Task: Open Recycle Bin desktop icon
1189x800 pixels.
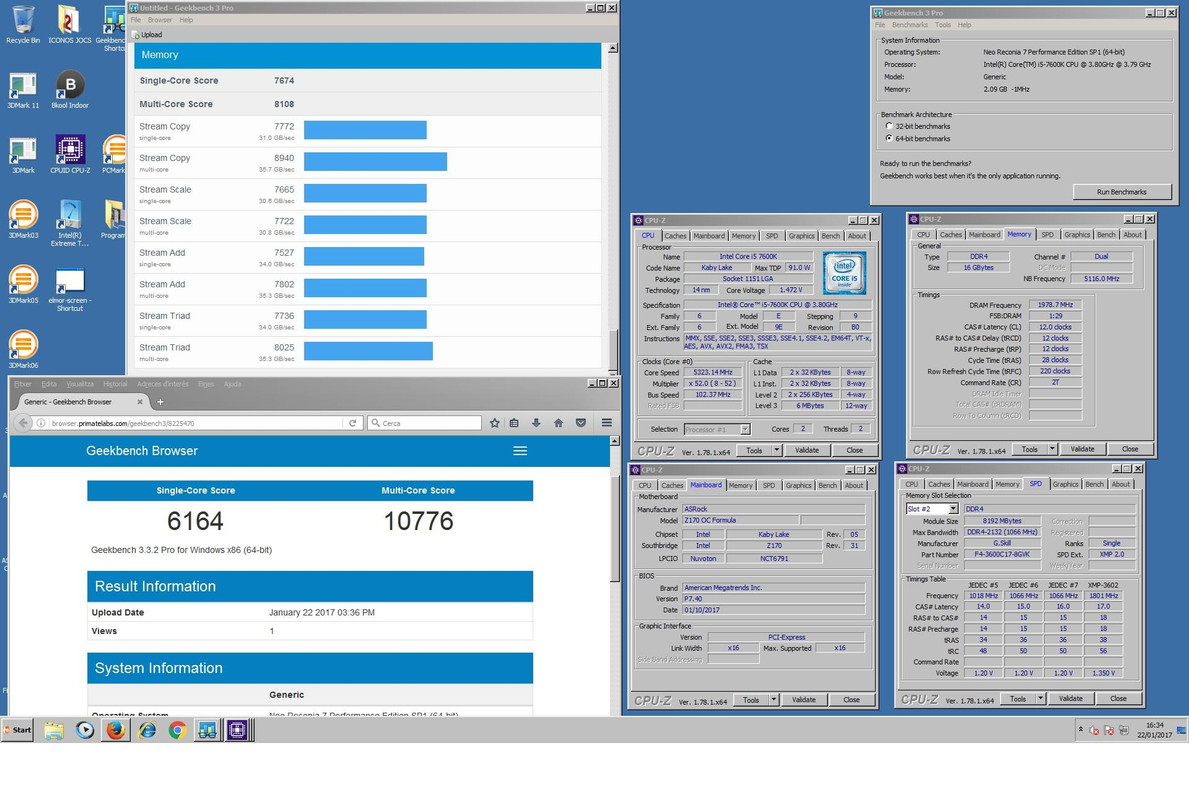Action: (23, 24)
